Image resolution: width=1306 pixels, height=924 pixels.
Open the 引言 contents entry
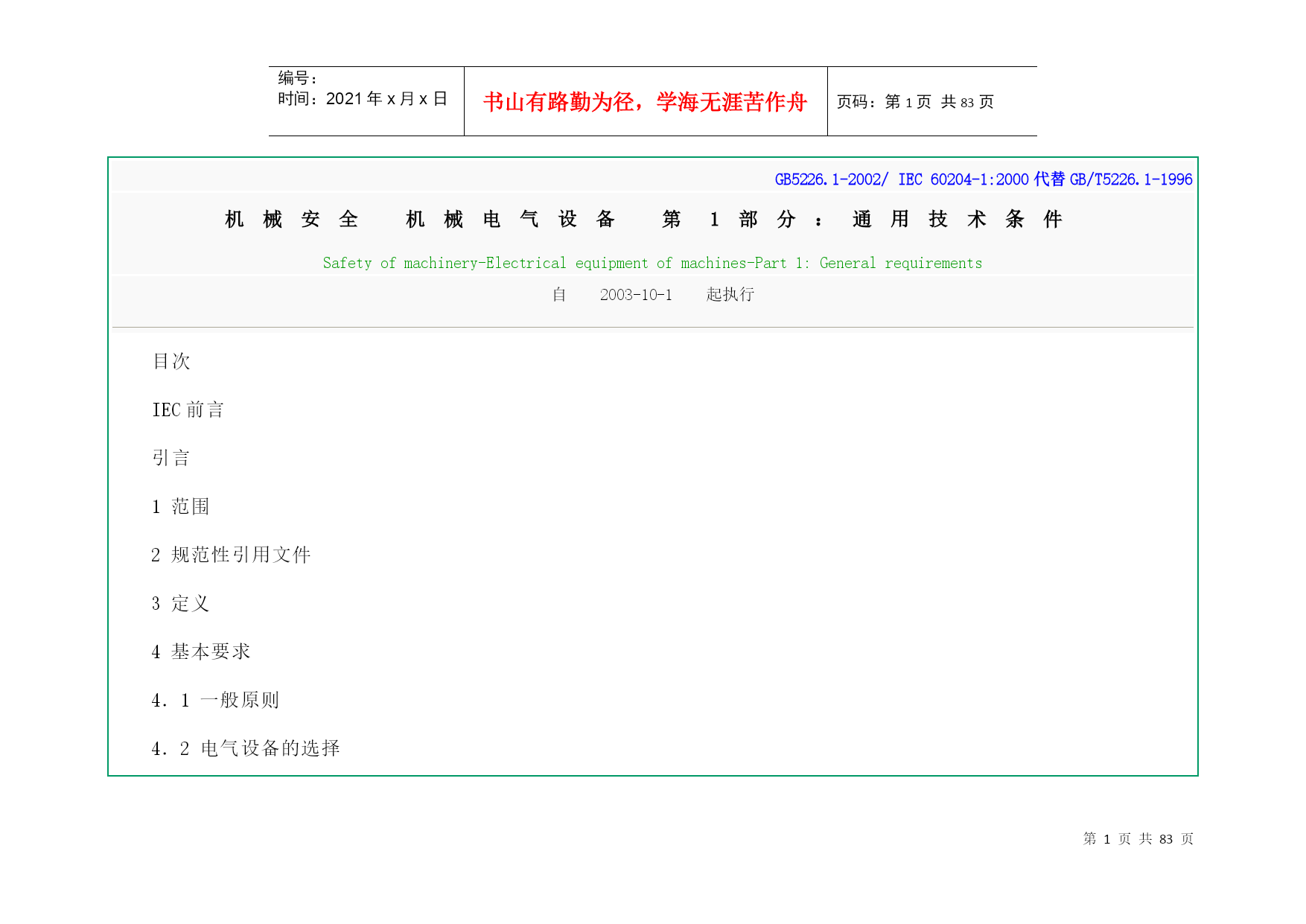(171, 458)
